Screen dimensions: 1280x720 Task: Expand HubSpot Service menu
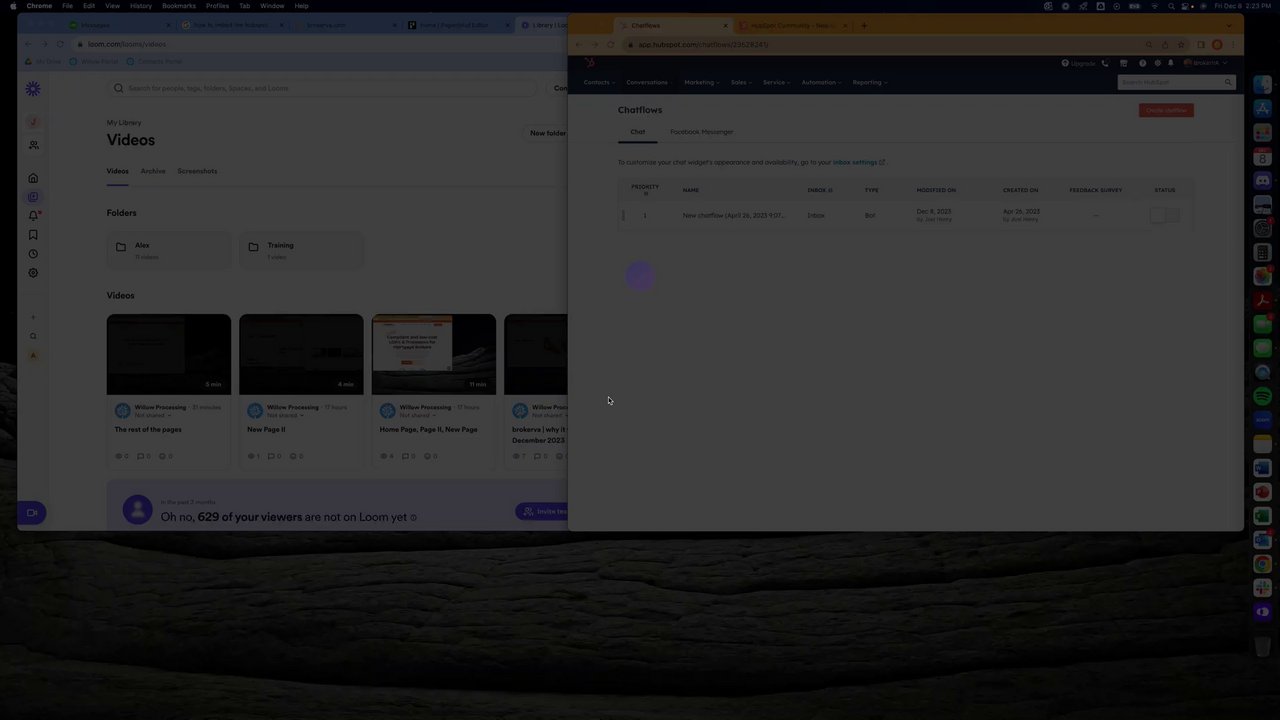pyautogui.click(x=776, y=82)
